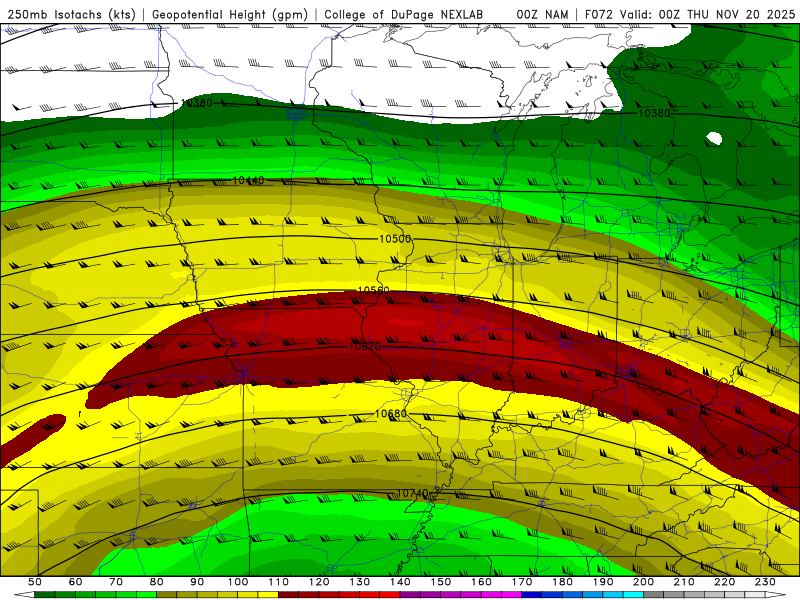Click the color scale value 220
The height and width of the screenshot is (600, 800).
point(724,582)
